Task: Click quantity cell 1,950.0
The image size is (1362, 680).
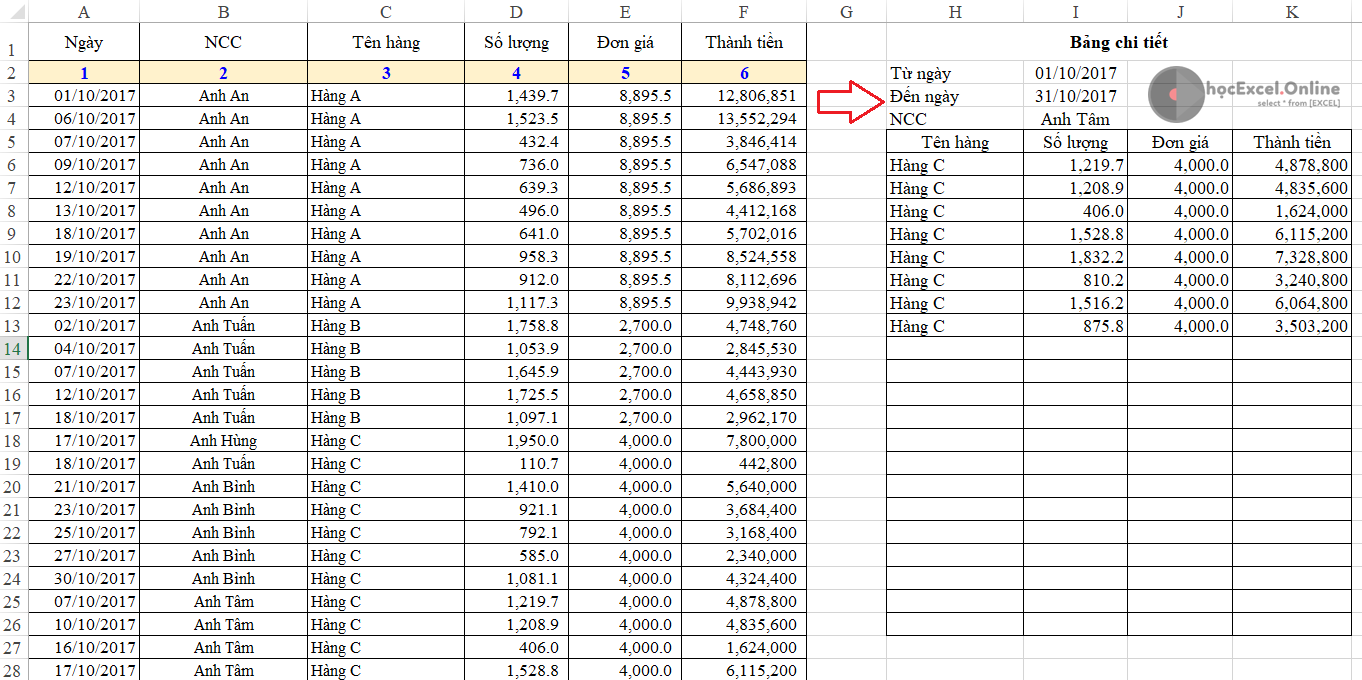Action: (516, 441)
